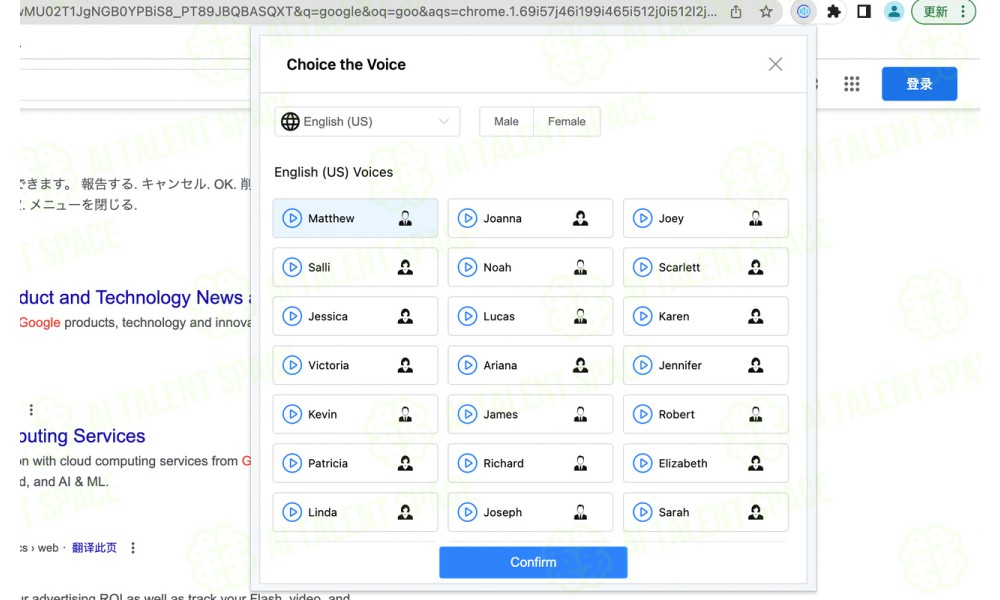This screenshot has width=1000, height=600.
Task: Play the Noah voice preview
Action: 467,267
